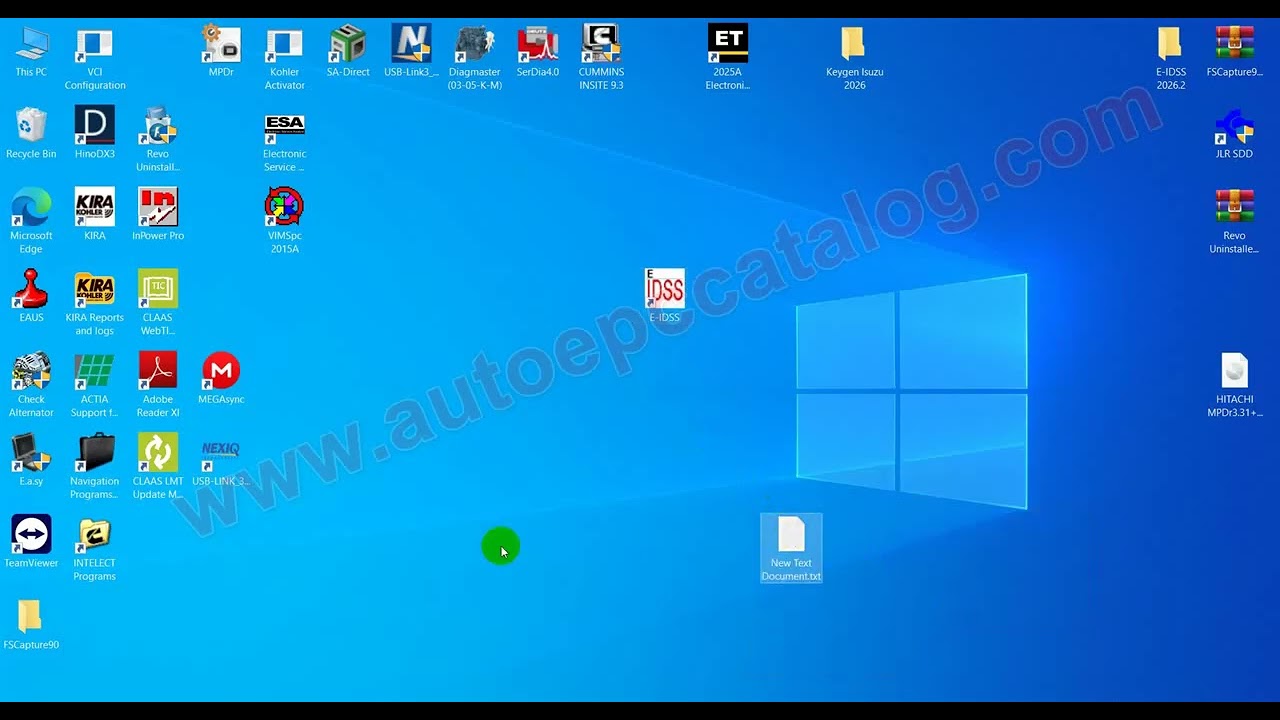Launch the Kohler Activator shortcut

(x=285, y=58)
